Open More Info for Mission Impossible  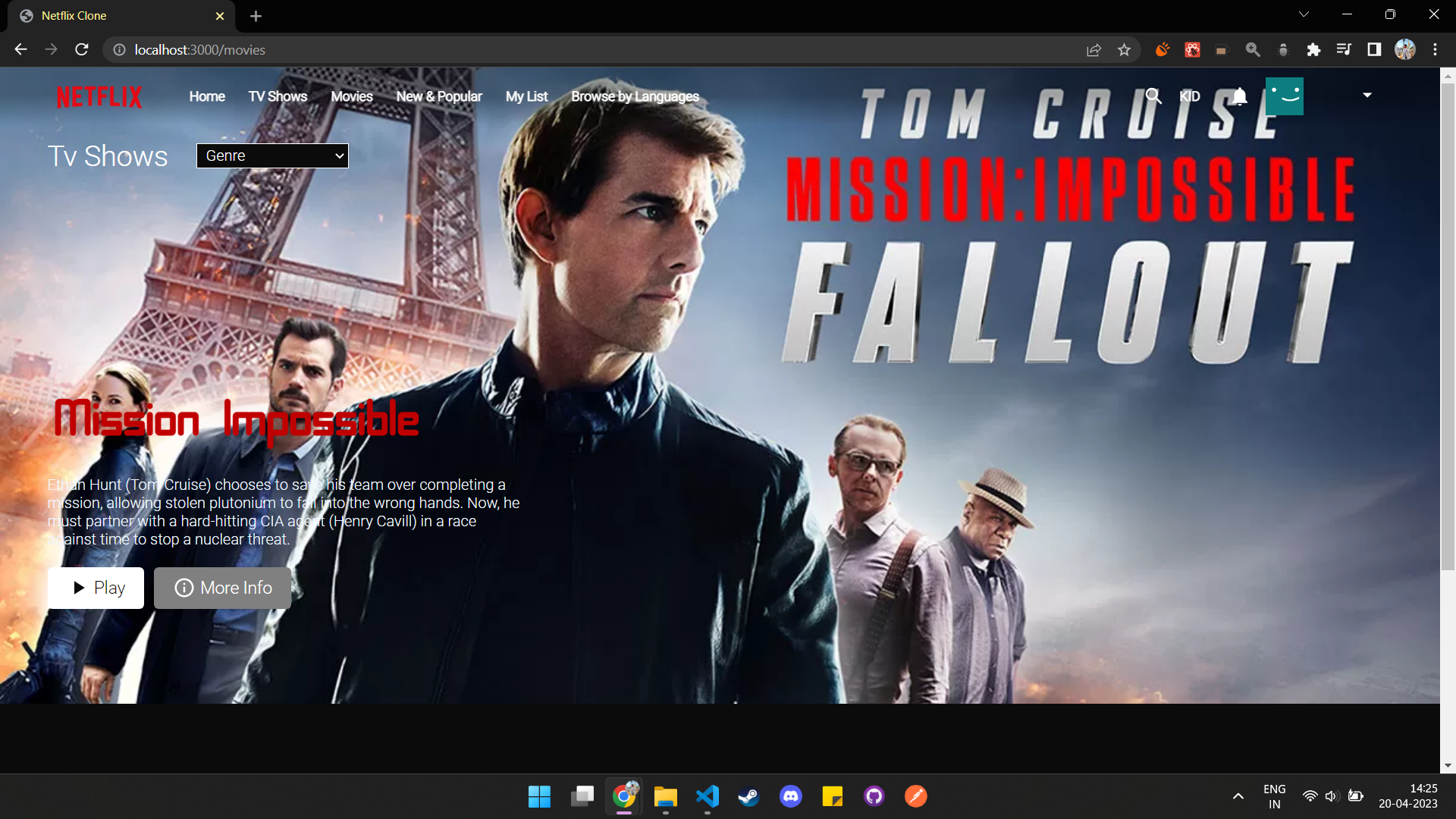[x=222, y=588]
